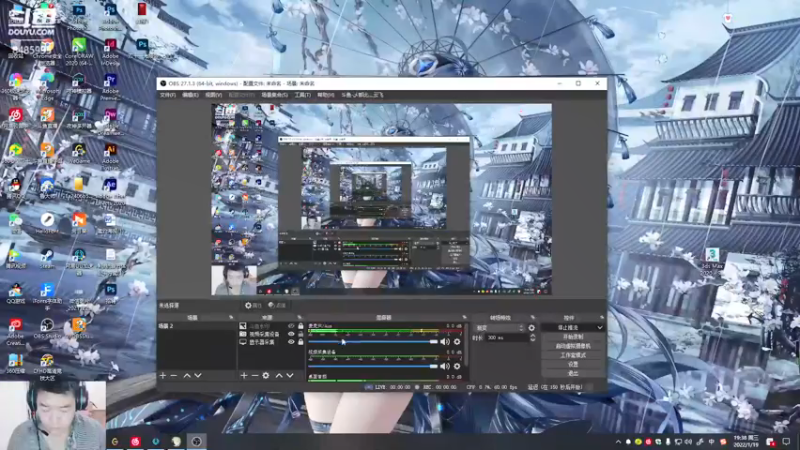Click the Settings button in OBS controls
The image size is (800, 450).
(x=573, y=364)
